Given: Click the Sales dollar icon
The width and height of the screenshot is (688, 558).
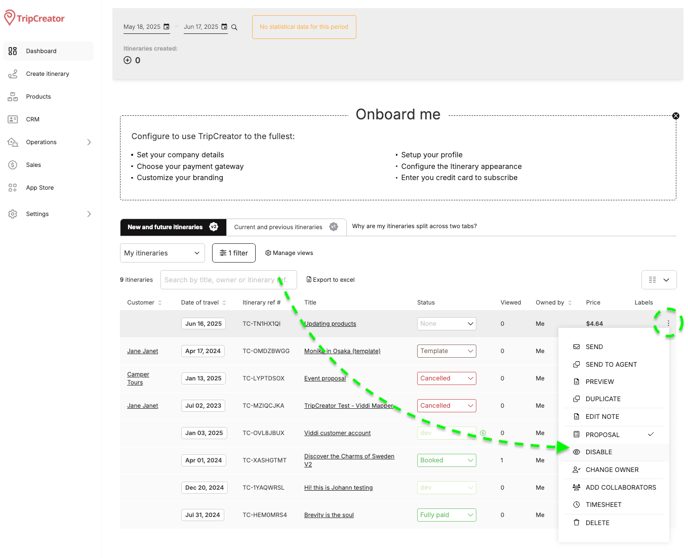Looking at the screenshot, I should click(x=13, y=165).
